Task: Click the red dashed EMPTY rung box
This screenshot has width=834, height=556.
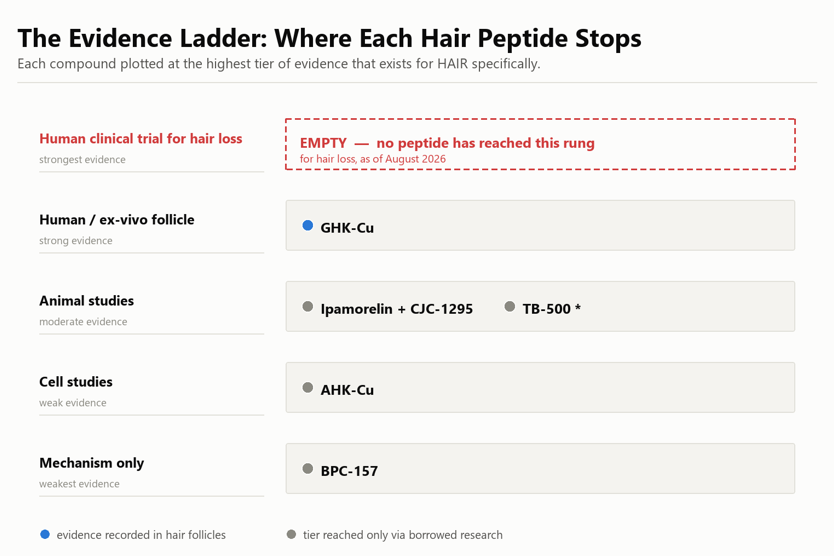Action: [540, 144]
